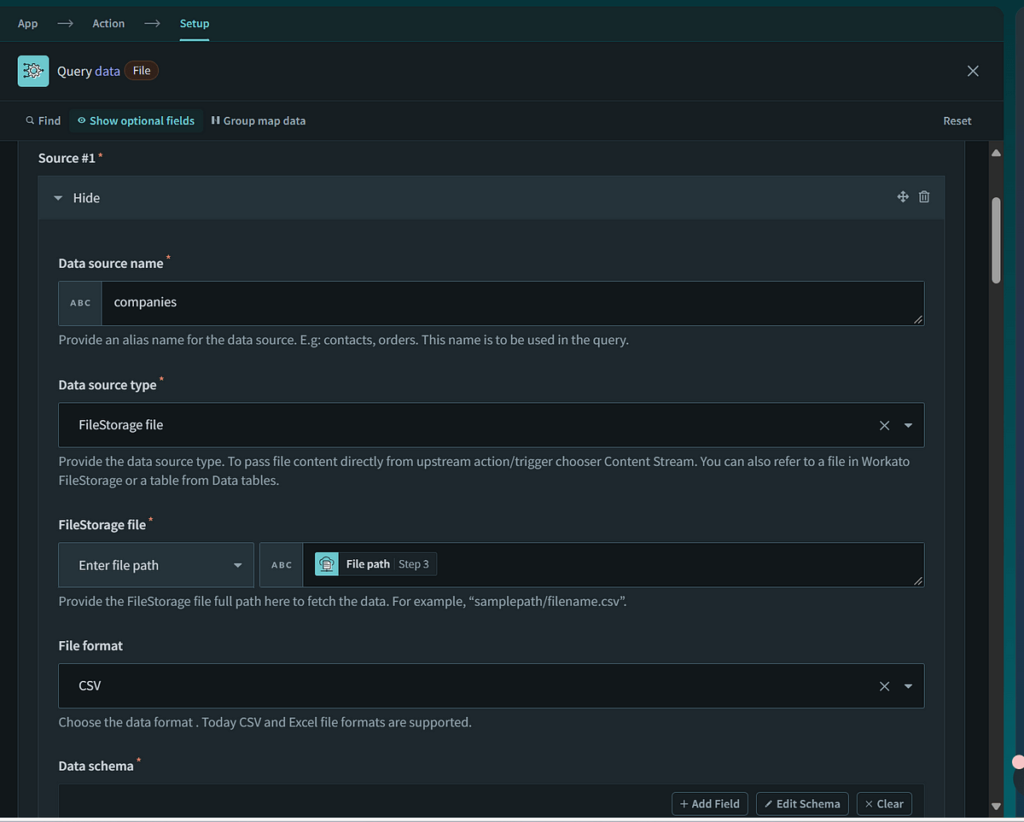The width and height of the screenshot is (1024, 822).
Task: Click the Reset button
Action: pos(956,121)
